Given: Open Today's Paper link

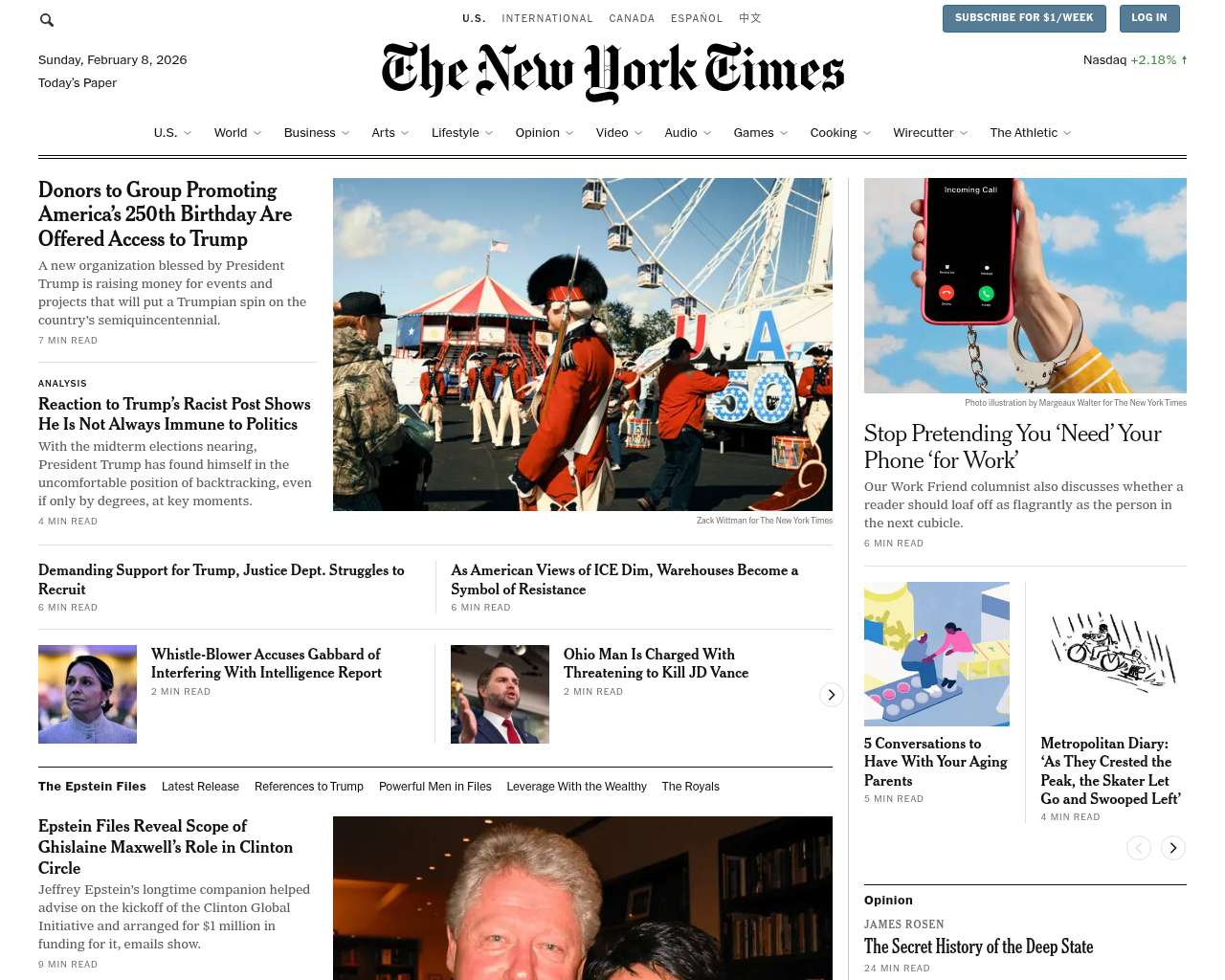Looking at the screenshot, I should pyautogui.click(x=78, y=83).
